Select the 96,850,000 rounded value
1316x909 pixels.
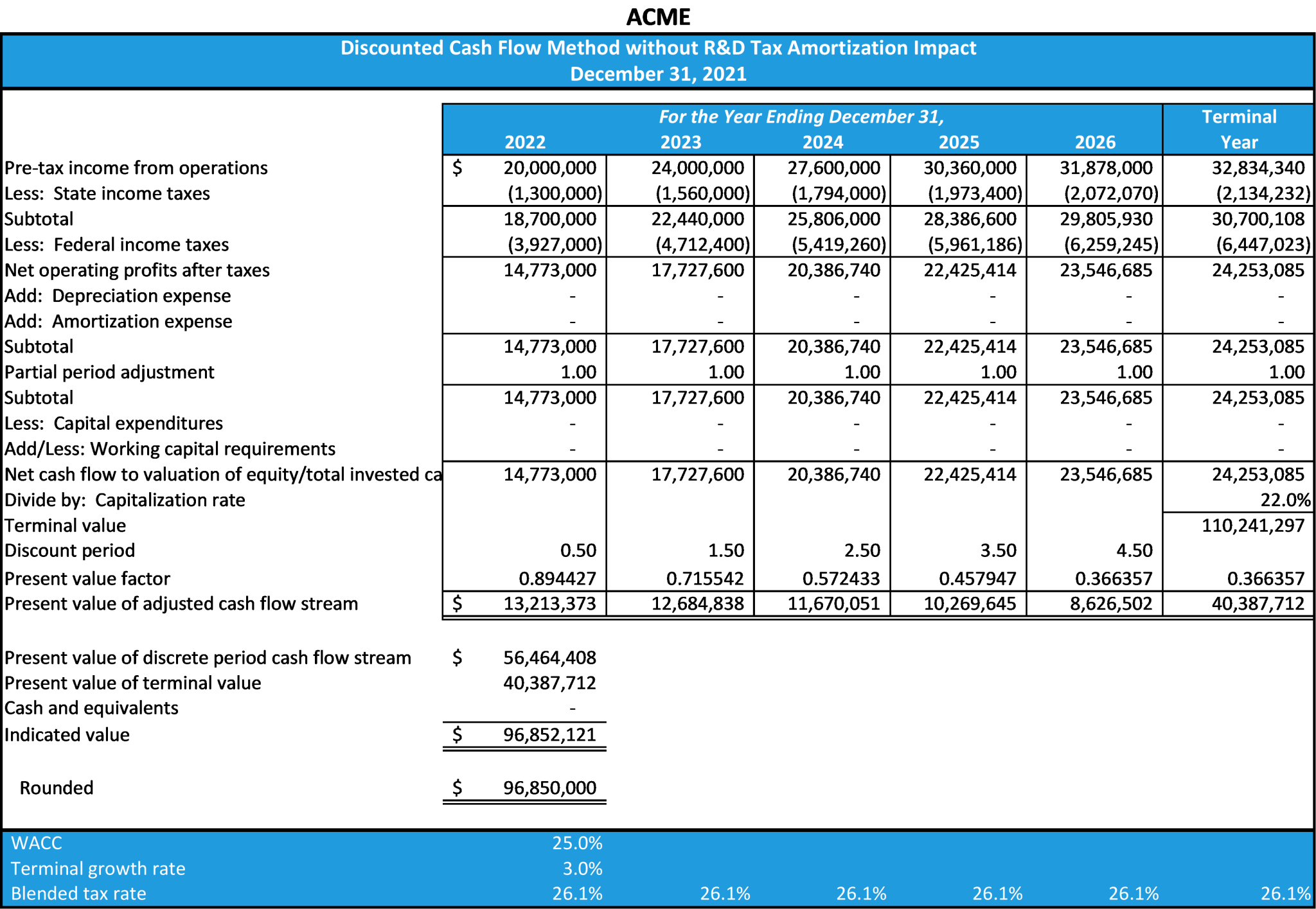(550, 788)
